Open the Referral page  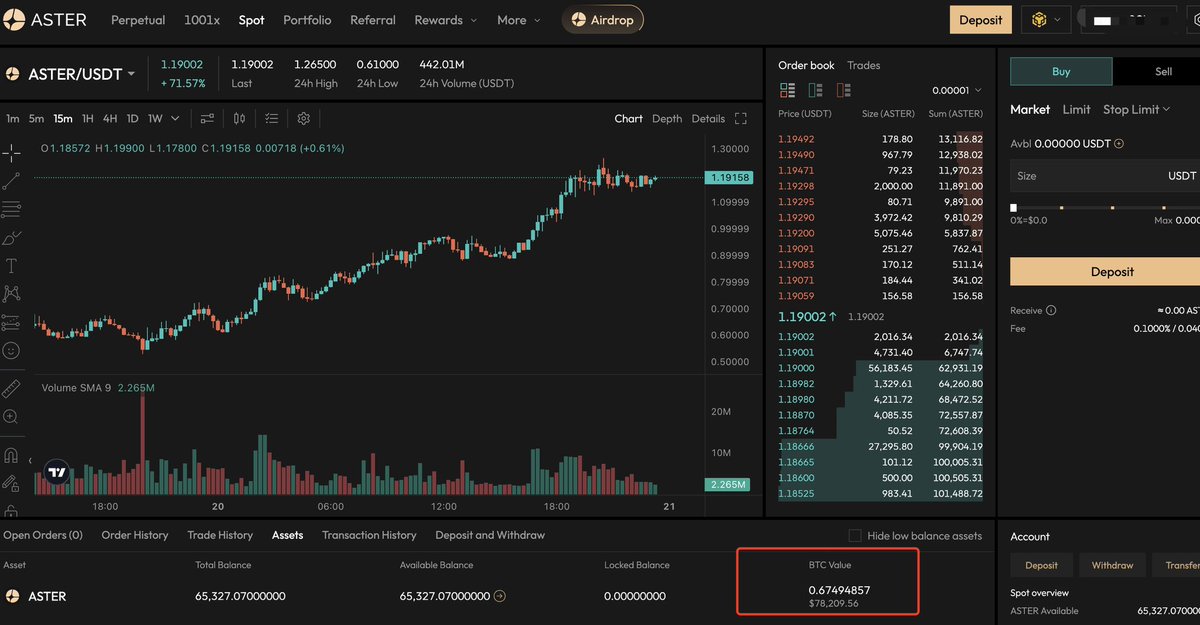click(x=373, y=20)
